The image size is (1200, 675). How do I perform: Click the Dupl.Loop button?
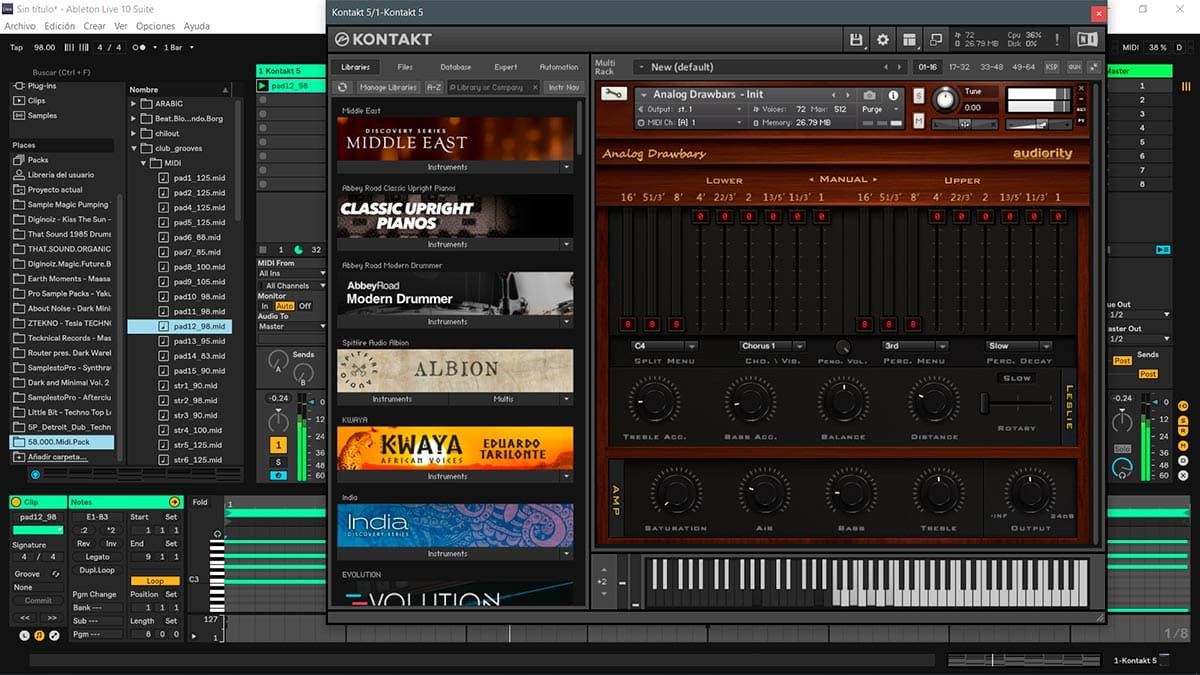tap(97, 570)
